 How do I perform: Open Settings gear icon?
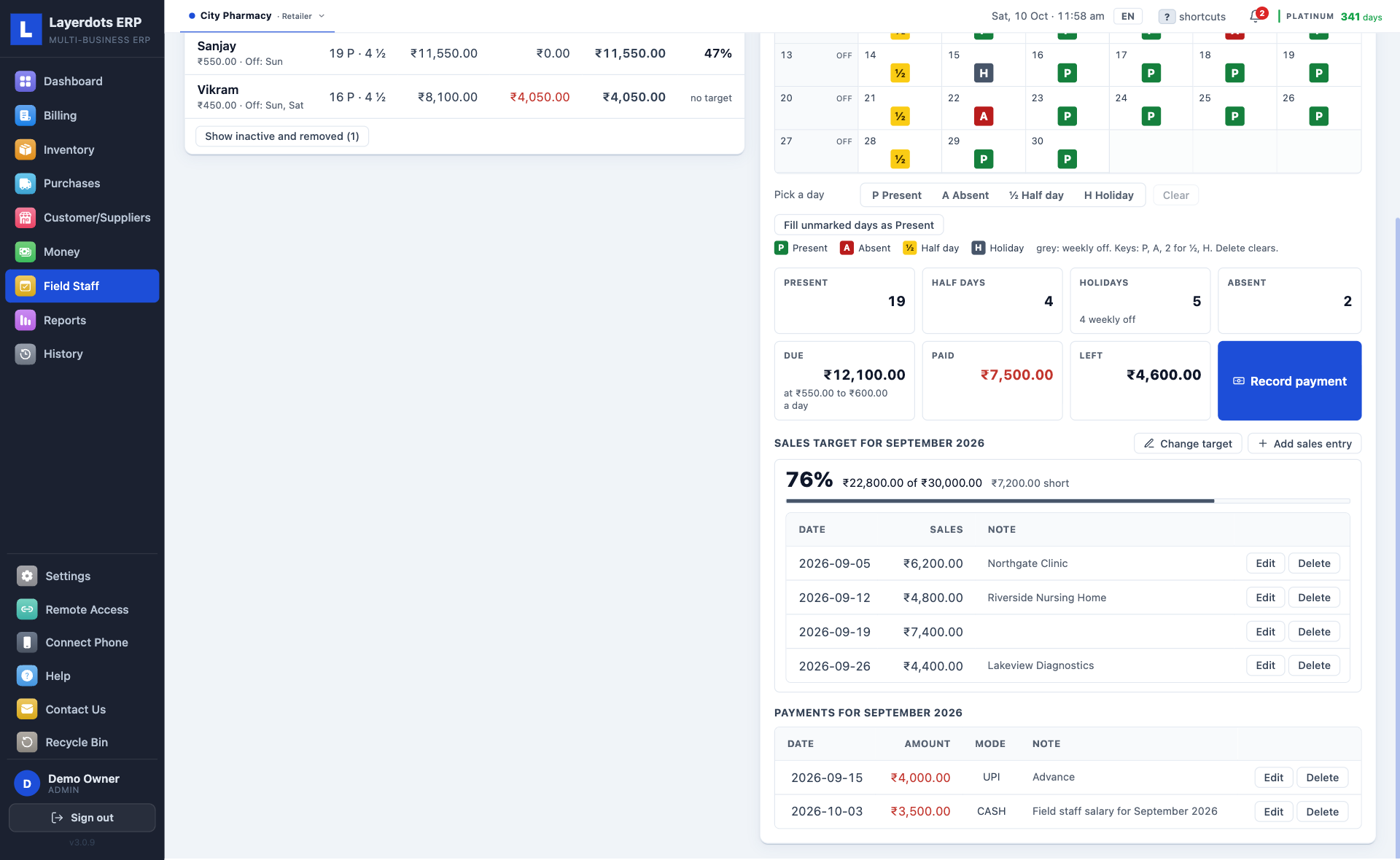[27, 576]
